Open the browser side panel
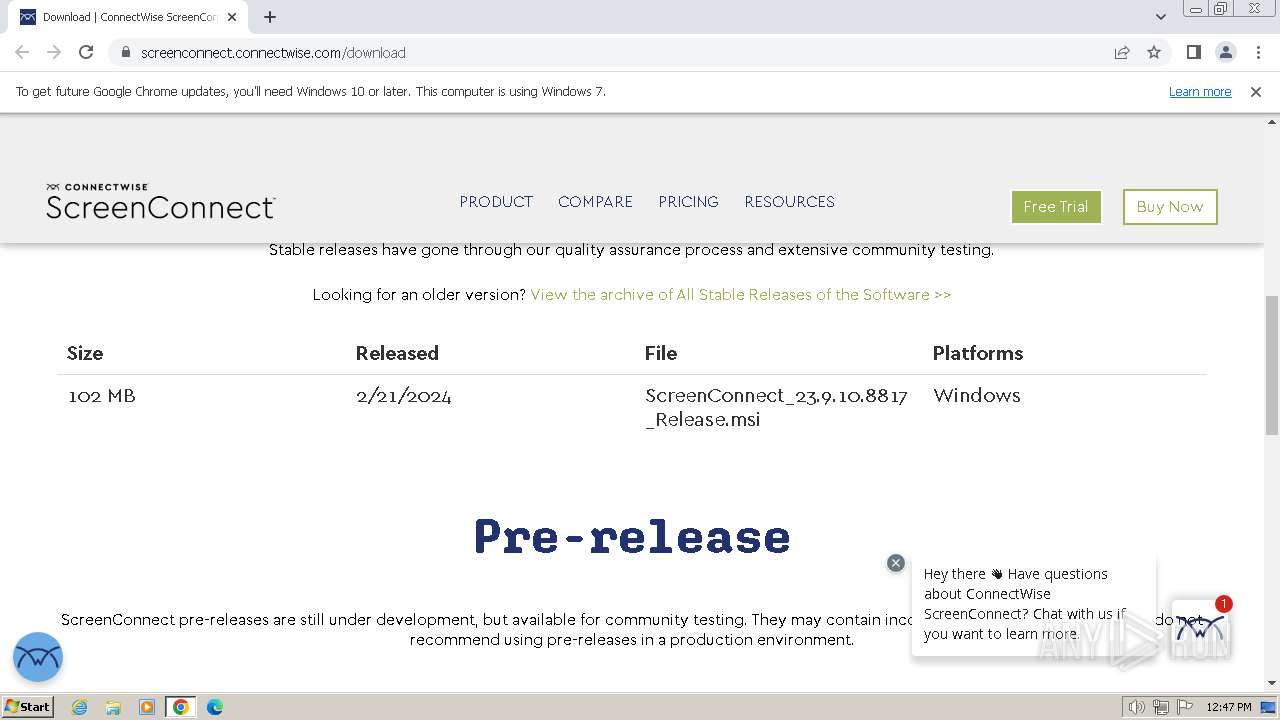The height and width of the screenshot is (720, 1280). (1193, 52)
